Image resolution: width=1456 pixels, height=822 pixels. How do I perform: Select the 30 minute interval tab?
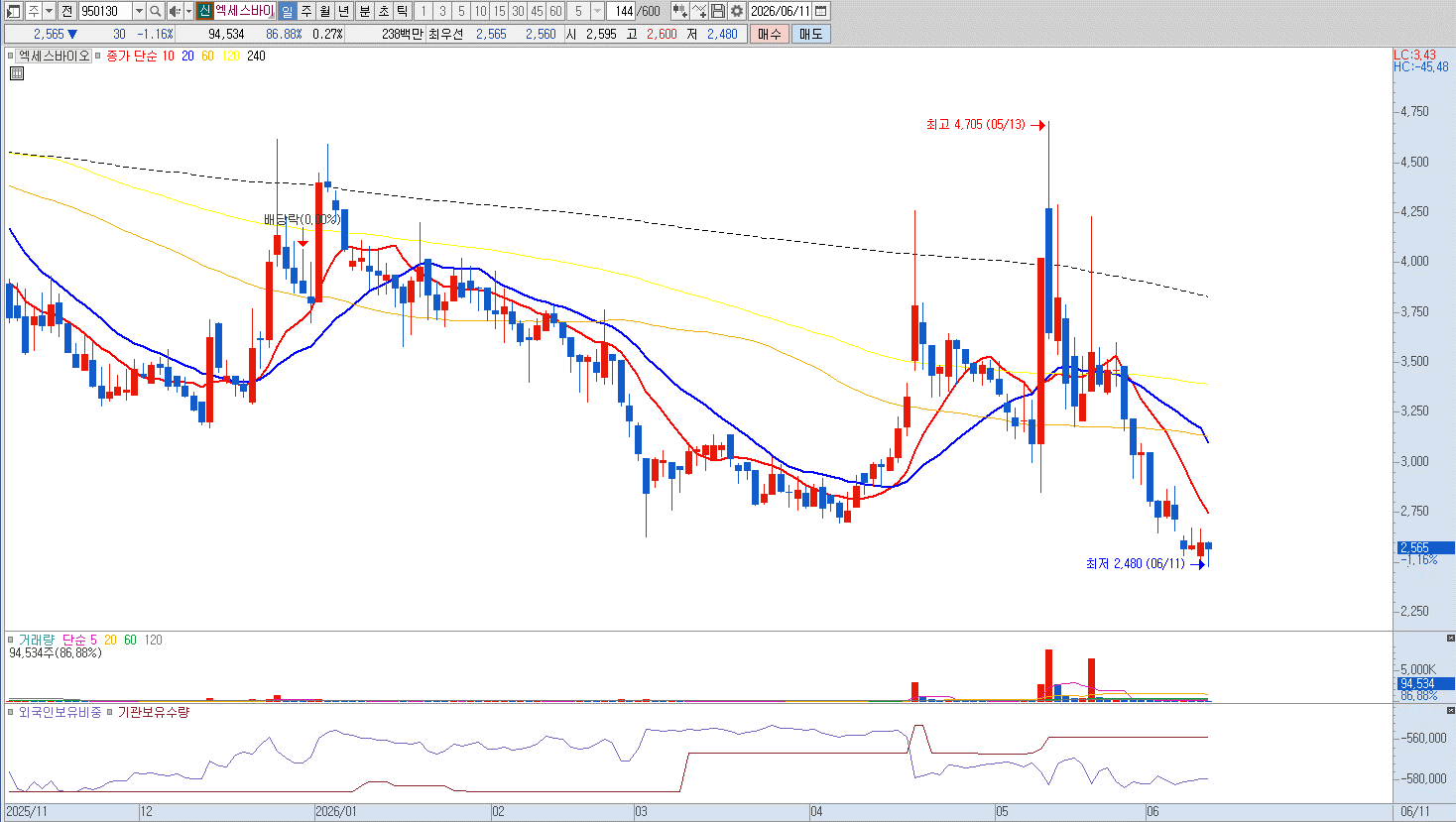(x=518, y=11)
